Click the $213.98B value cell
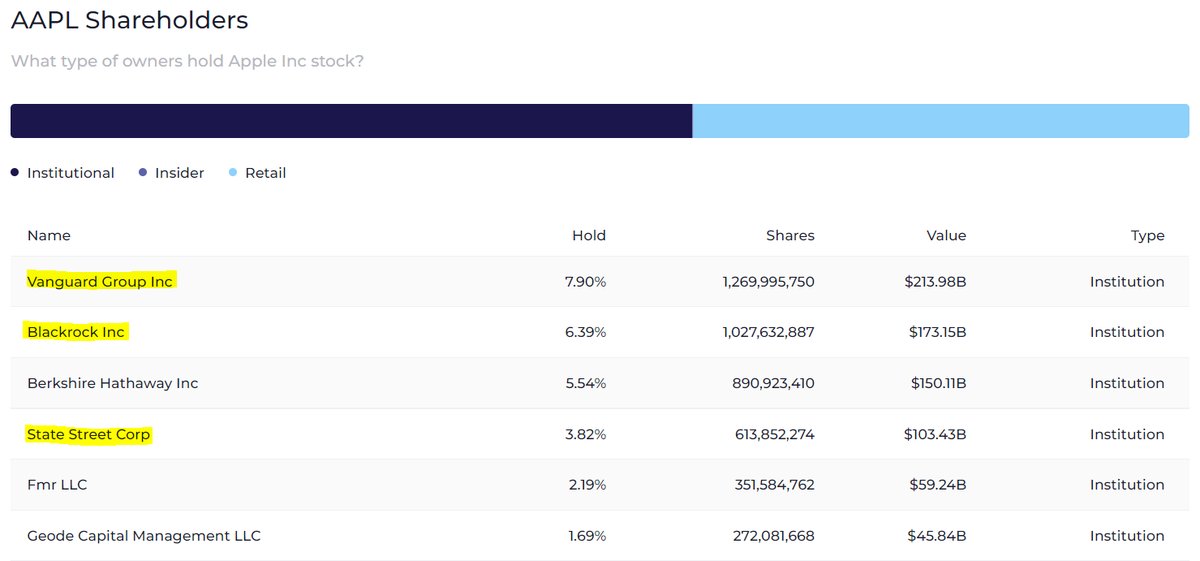The width and height of the screenshot is (1200, 561). coord(935,282)
